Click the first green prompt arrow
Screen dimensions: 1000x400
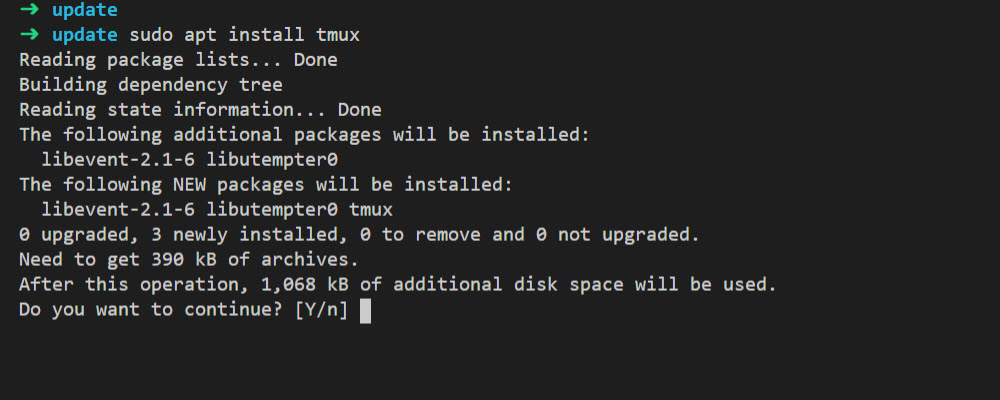click(29, 10)
